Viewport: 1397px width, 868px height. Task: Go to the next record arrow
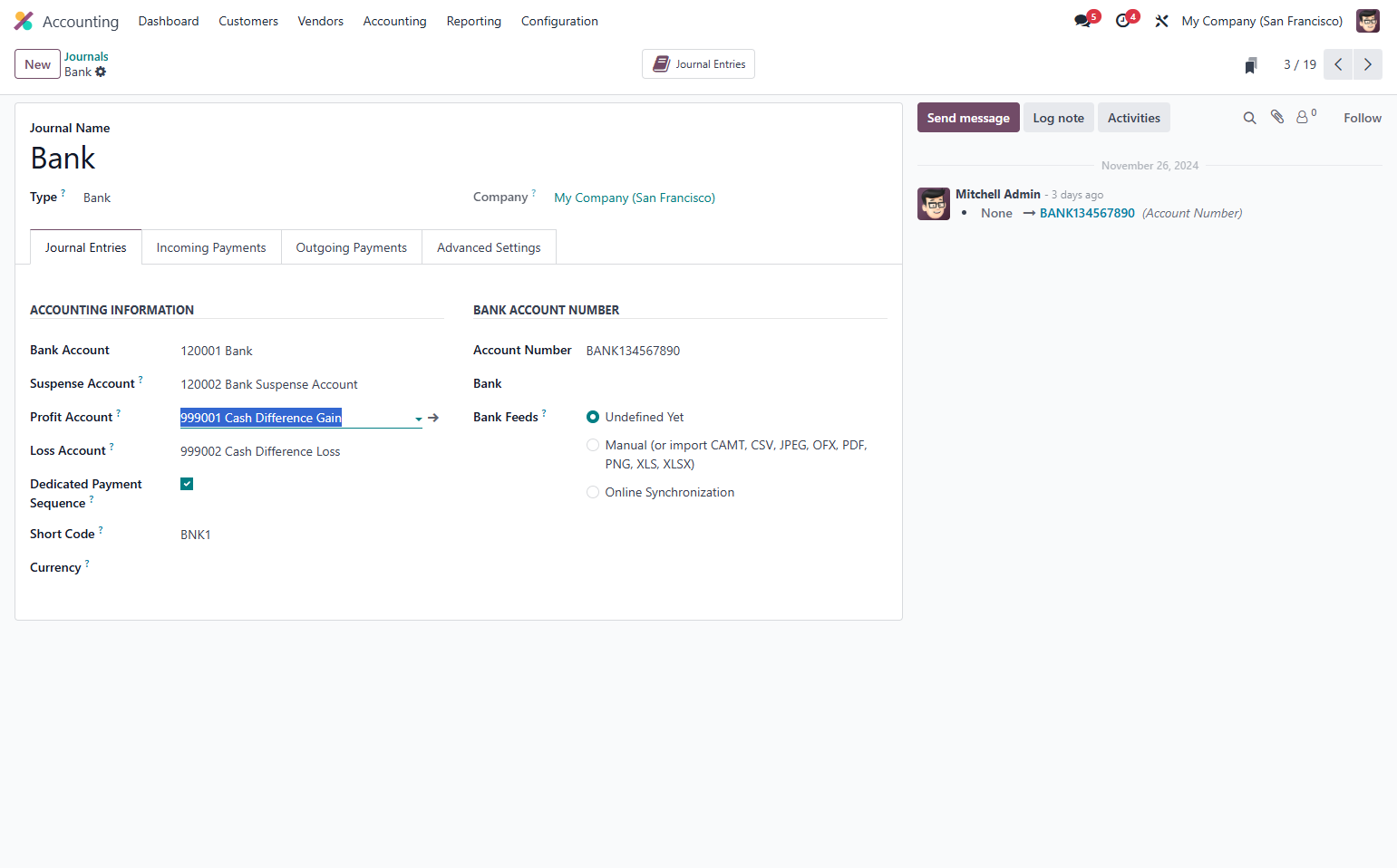pos(1368,64)
